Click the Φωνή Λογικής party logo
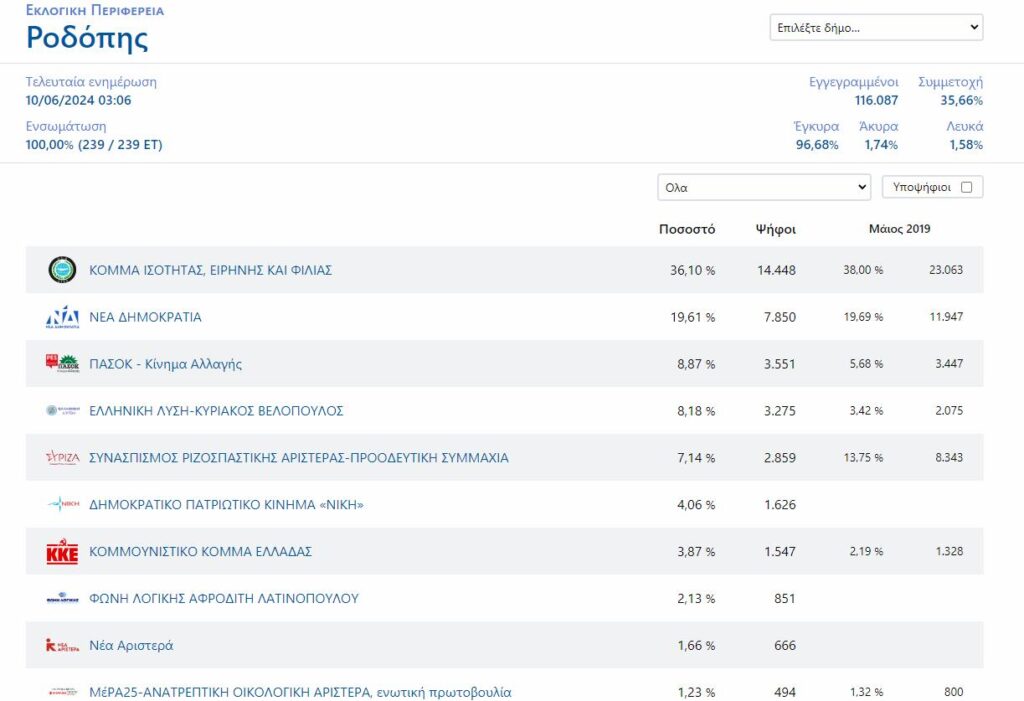 [x=62, y=599]
